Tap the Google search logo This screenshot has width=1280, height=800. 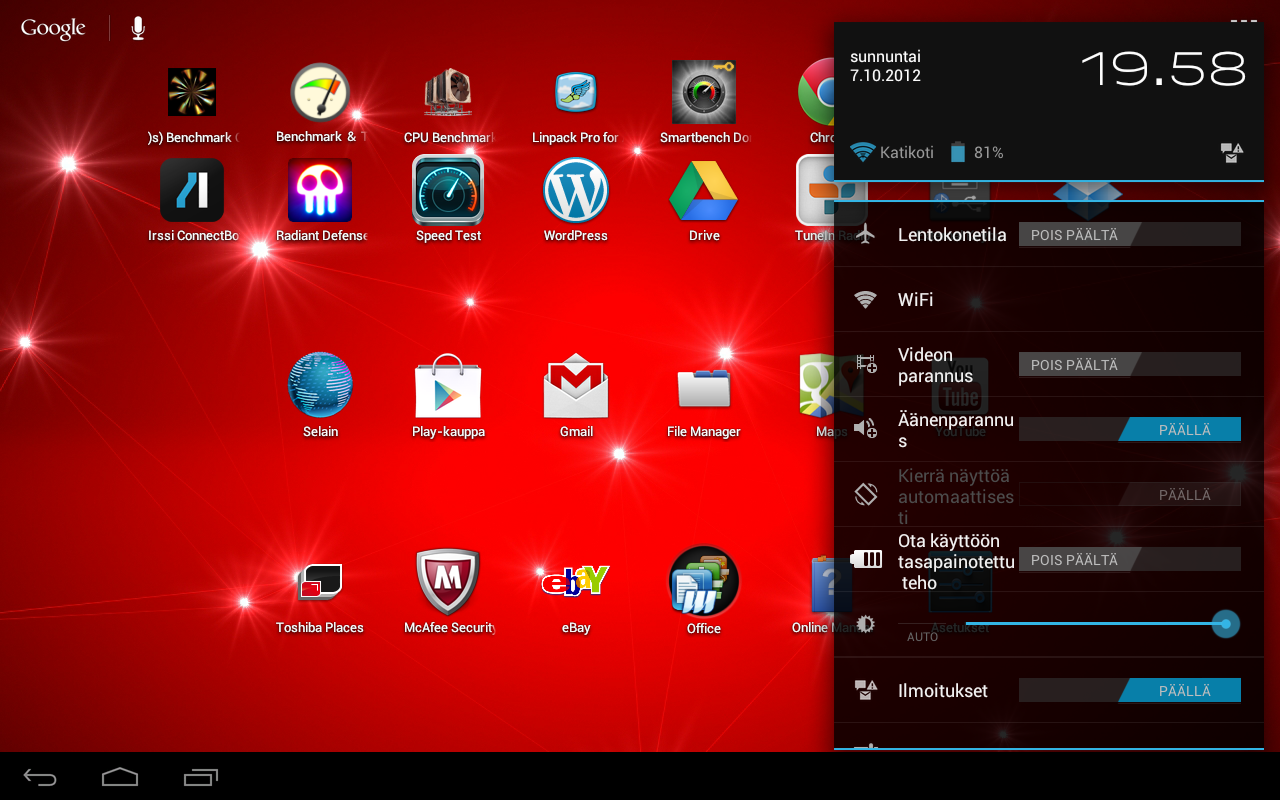click(x=53, y=28)
